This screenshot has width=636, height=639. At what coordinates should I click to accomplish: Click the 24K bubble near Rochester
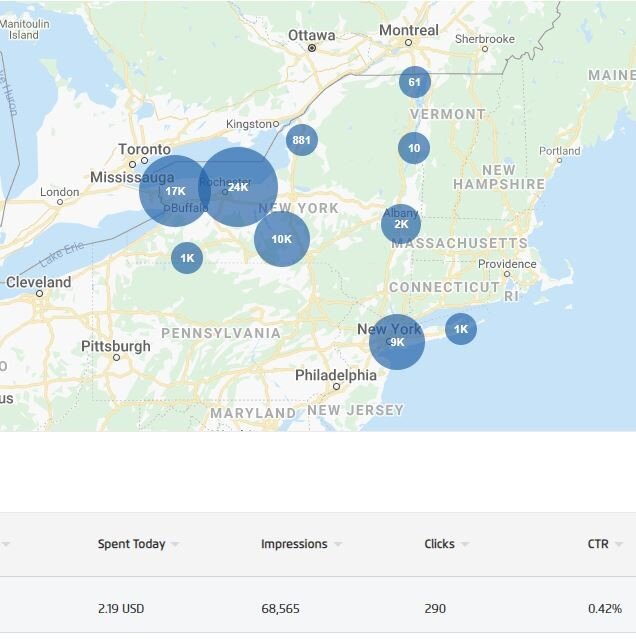click(238, 187)
